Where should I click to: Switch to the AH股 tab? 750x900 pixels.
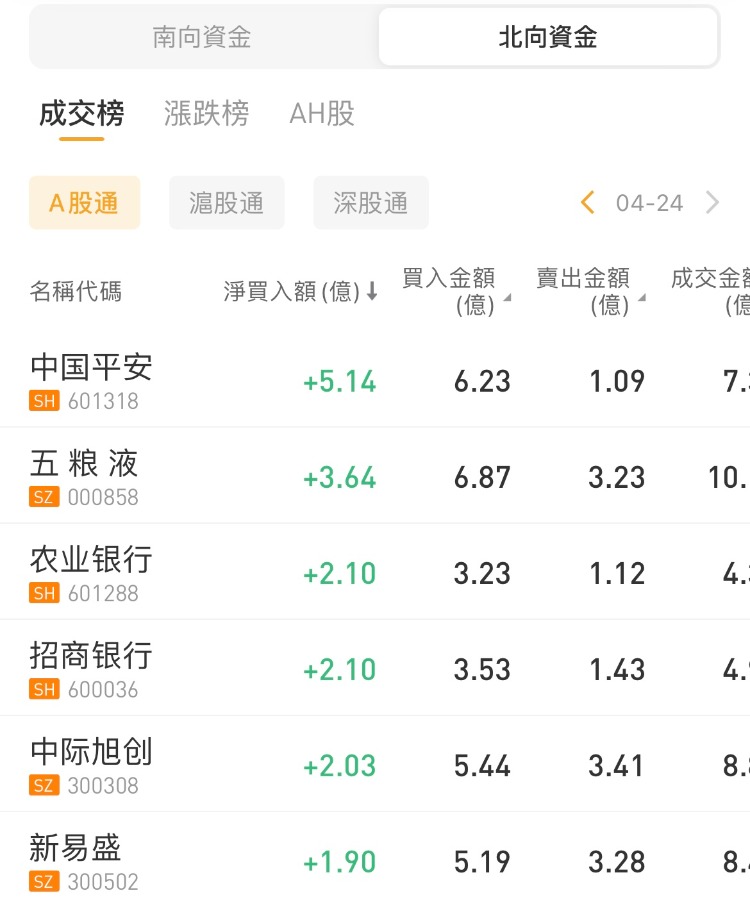pos(322,114)
